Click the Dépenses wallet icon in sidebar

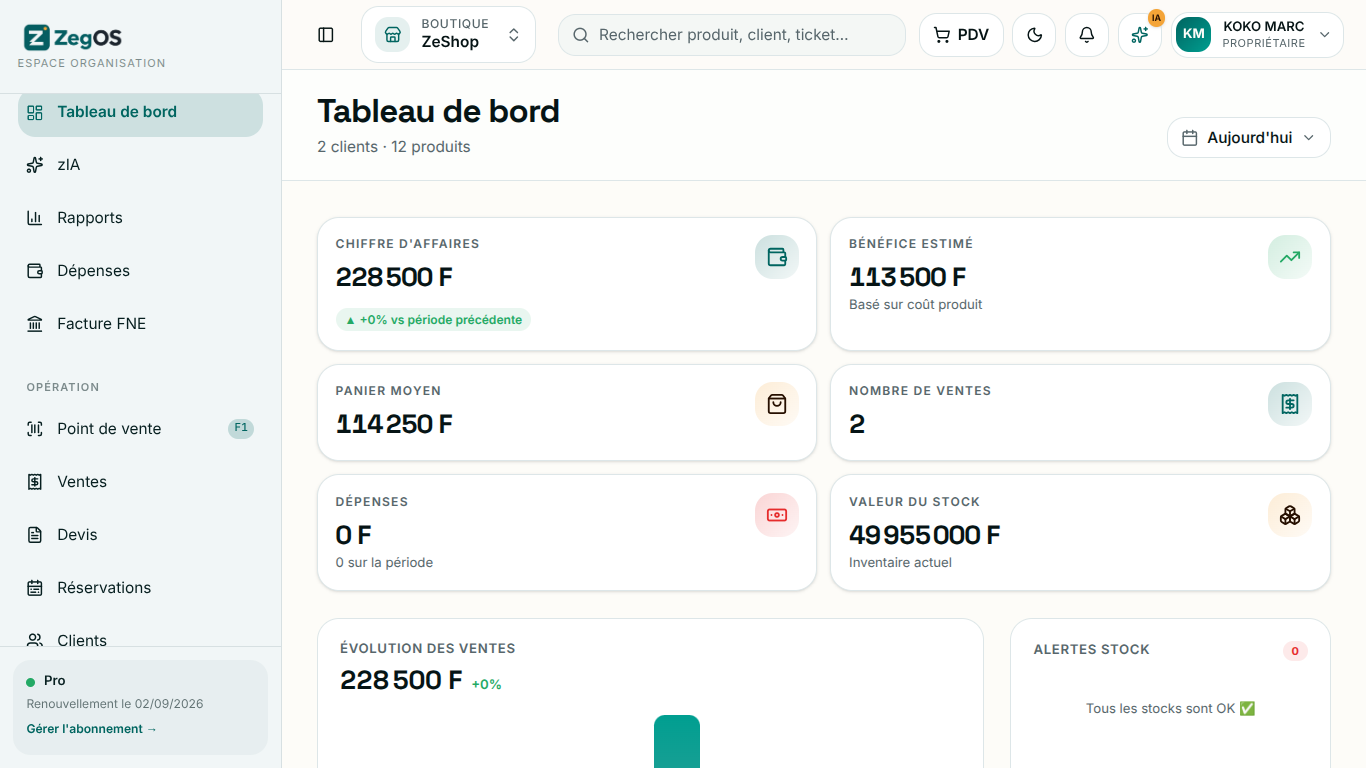pyautogui.click(x=35, y=271)
